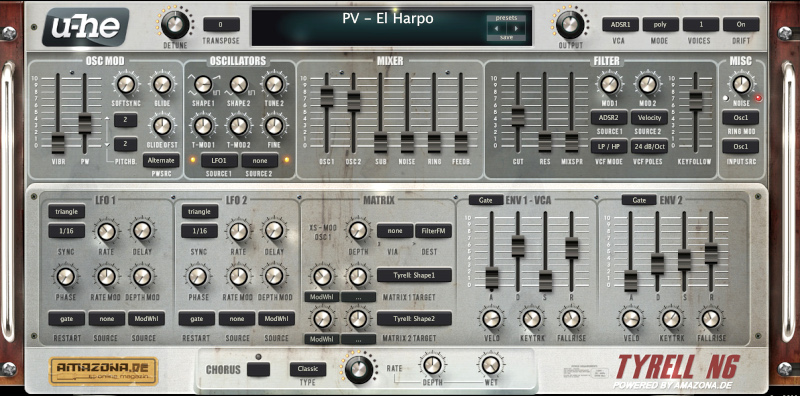Toggle the red noise color LED
The image size is (800, 396).
click(x=759, y=98)
